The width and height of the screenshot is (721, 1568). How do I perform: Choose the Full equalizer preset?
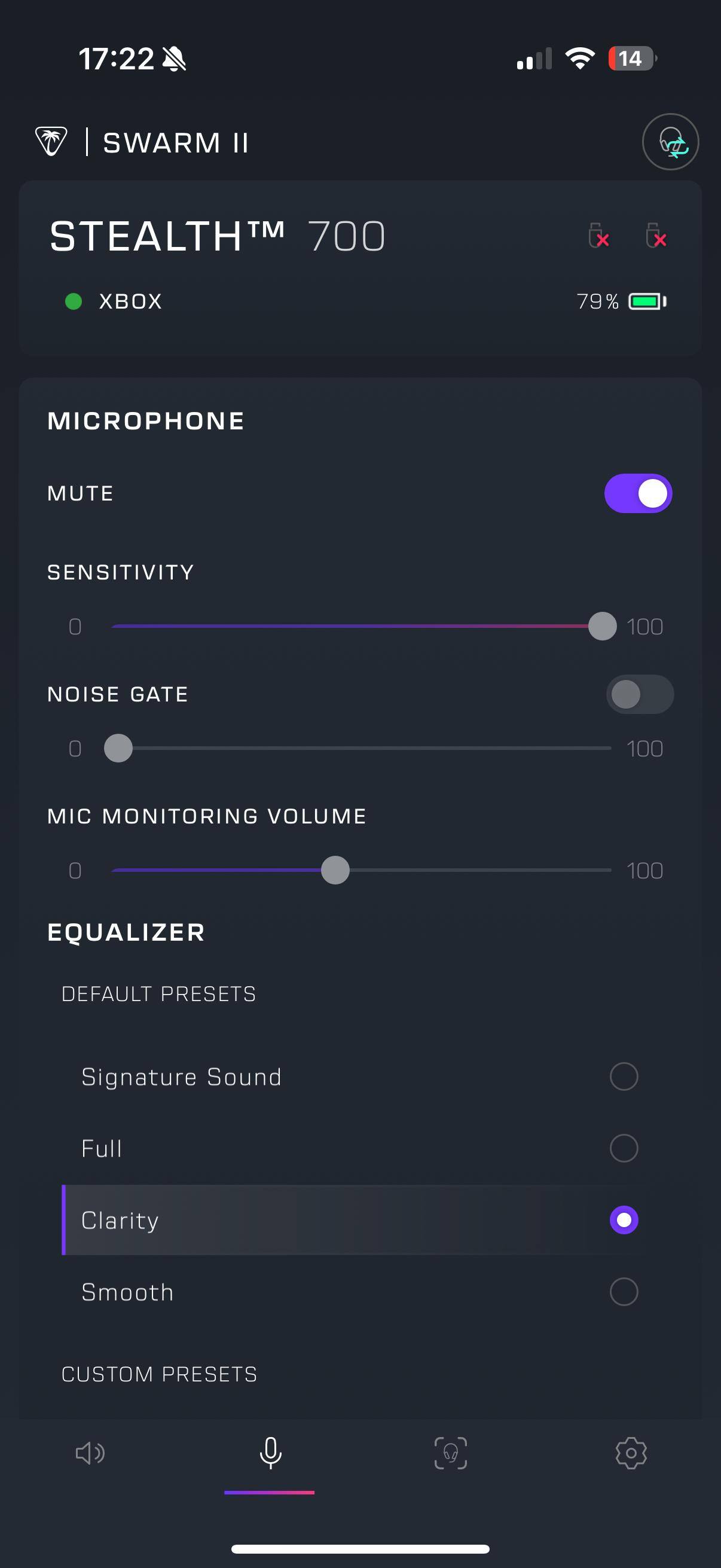tap(624, 1149)
